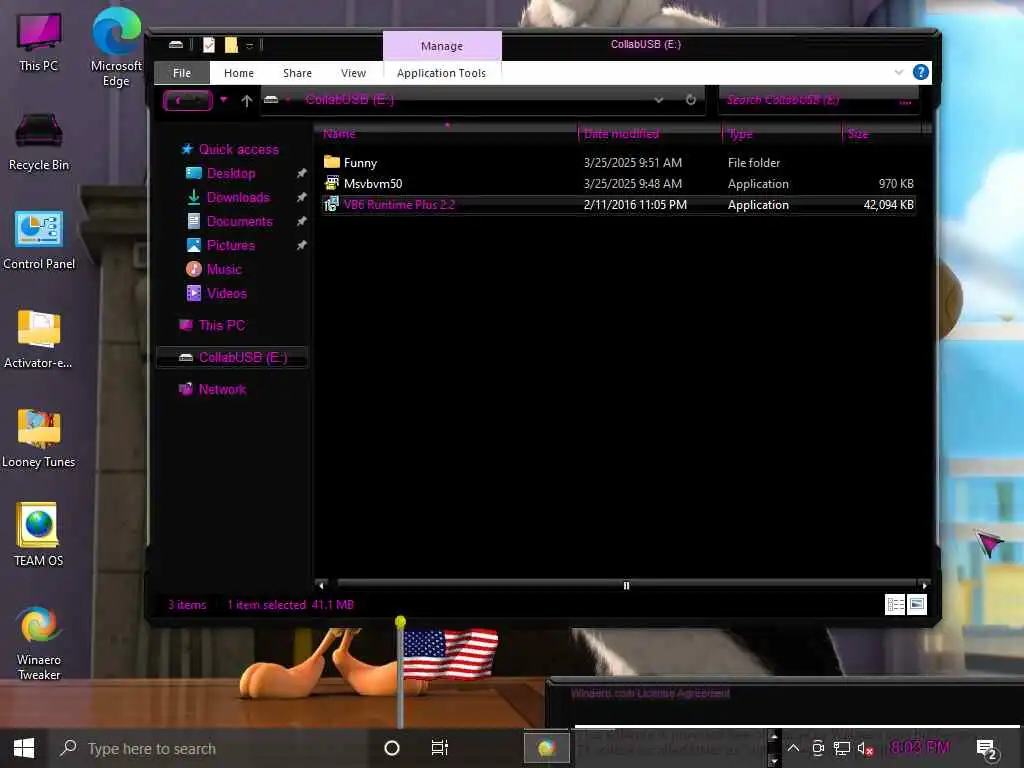Viewport: 1024px width, 768px height.
Task: Open the Windows Start menu
Action: tap(24, 748)
